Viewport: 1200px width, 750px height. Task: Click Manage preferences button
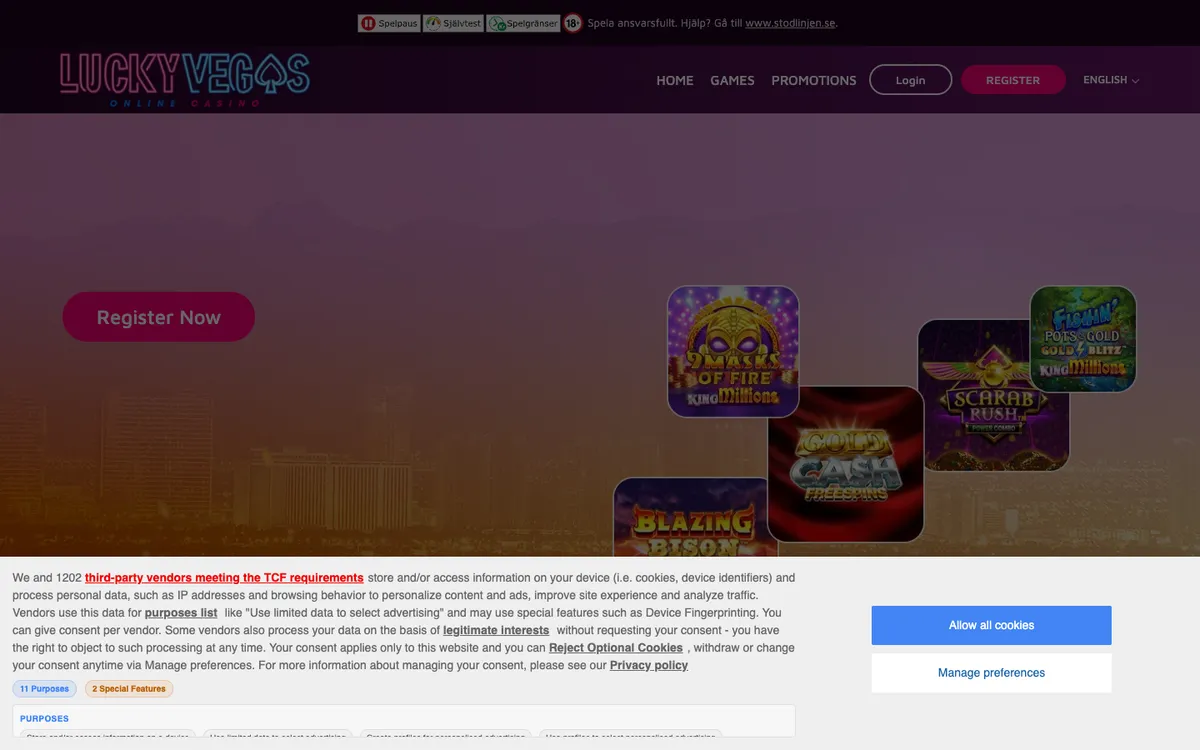point(991,673)
